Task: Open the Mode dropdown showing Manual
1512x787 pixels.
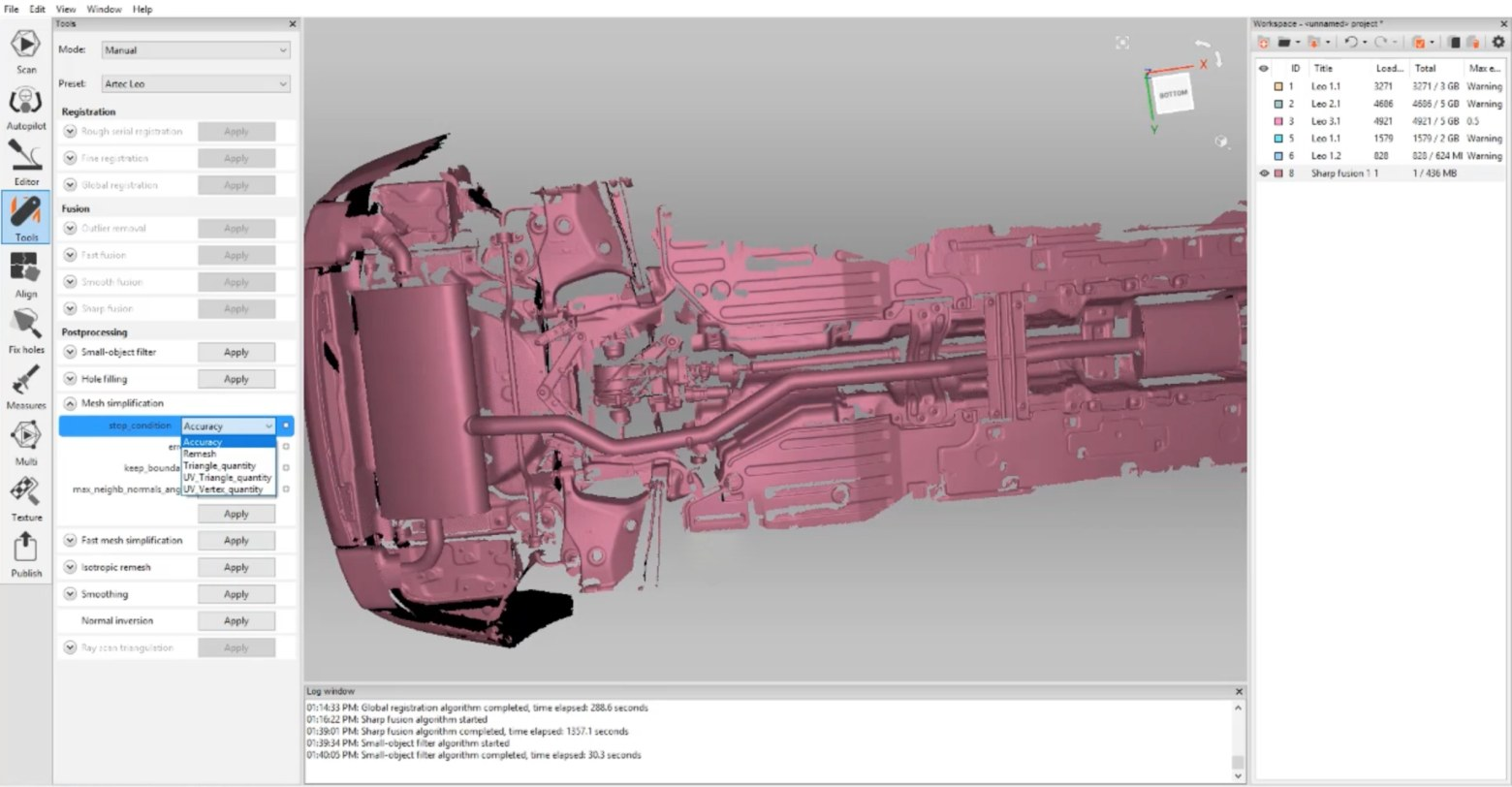Action: pyautogui.click(x=196, y=50)
